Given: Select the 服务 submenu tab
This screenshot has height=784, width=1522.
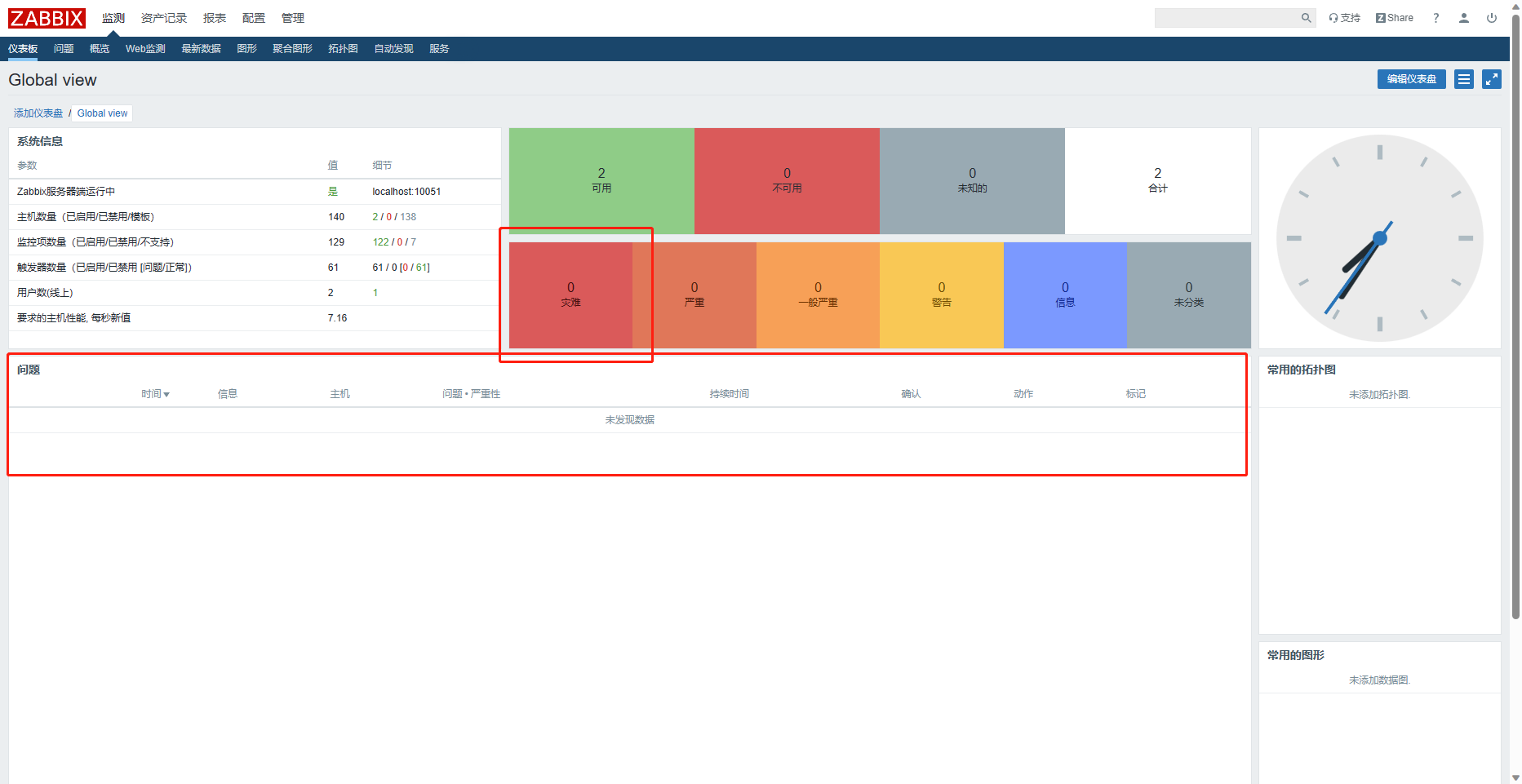Looking at the screenshot, I should 439,49.
